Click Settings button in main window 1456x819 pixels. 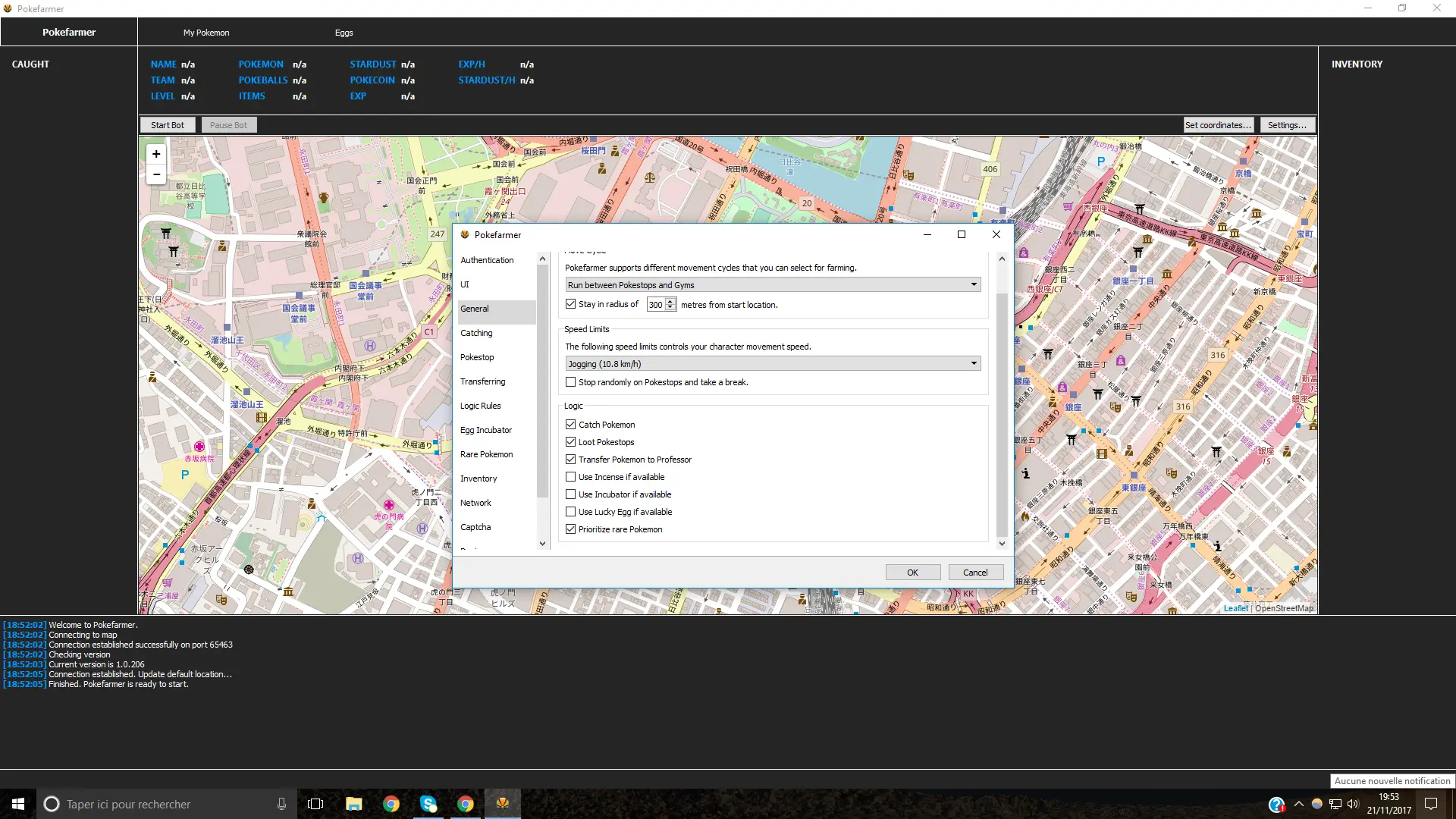point(1288,125)
